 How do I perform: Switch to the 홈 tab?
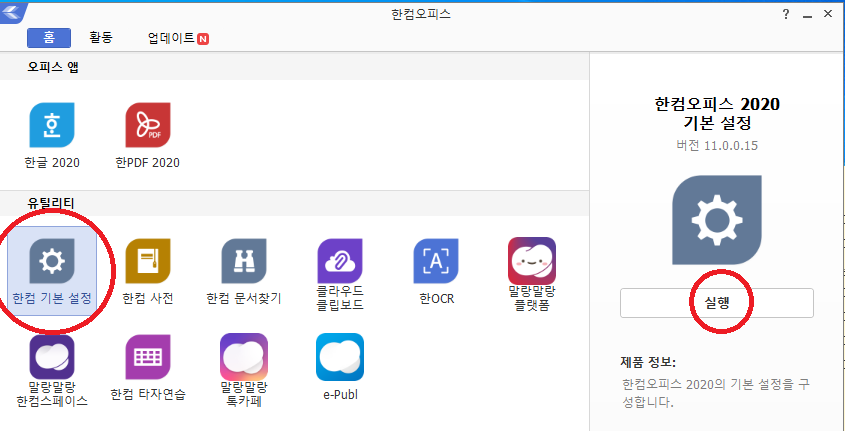click(x=49, y=38)
